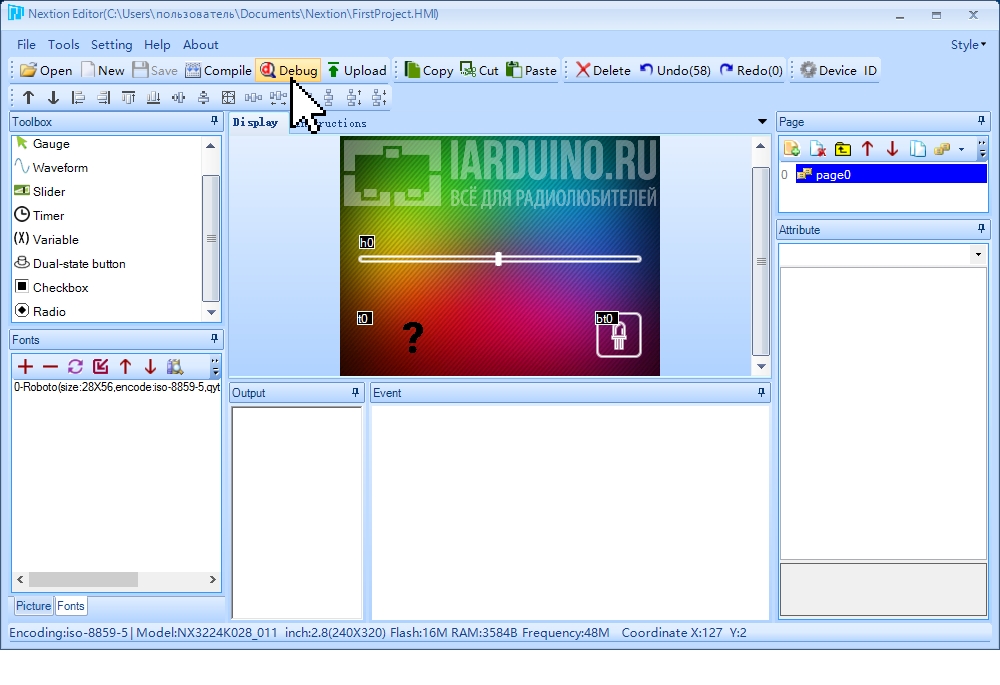Click the make same size icon
The height and width of the screenshot is (685, 1000).
coord(228,98)
